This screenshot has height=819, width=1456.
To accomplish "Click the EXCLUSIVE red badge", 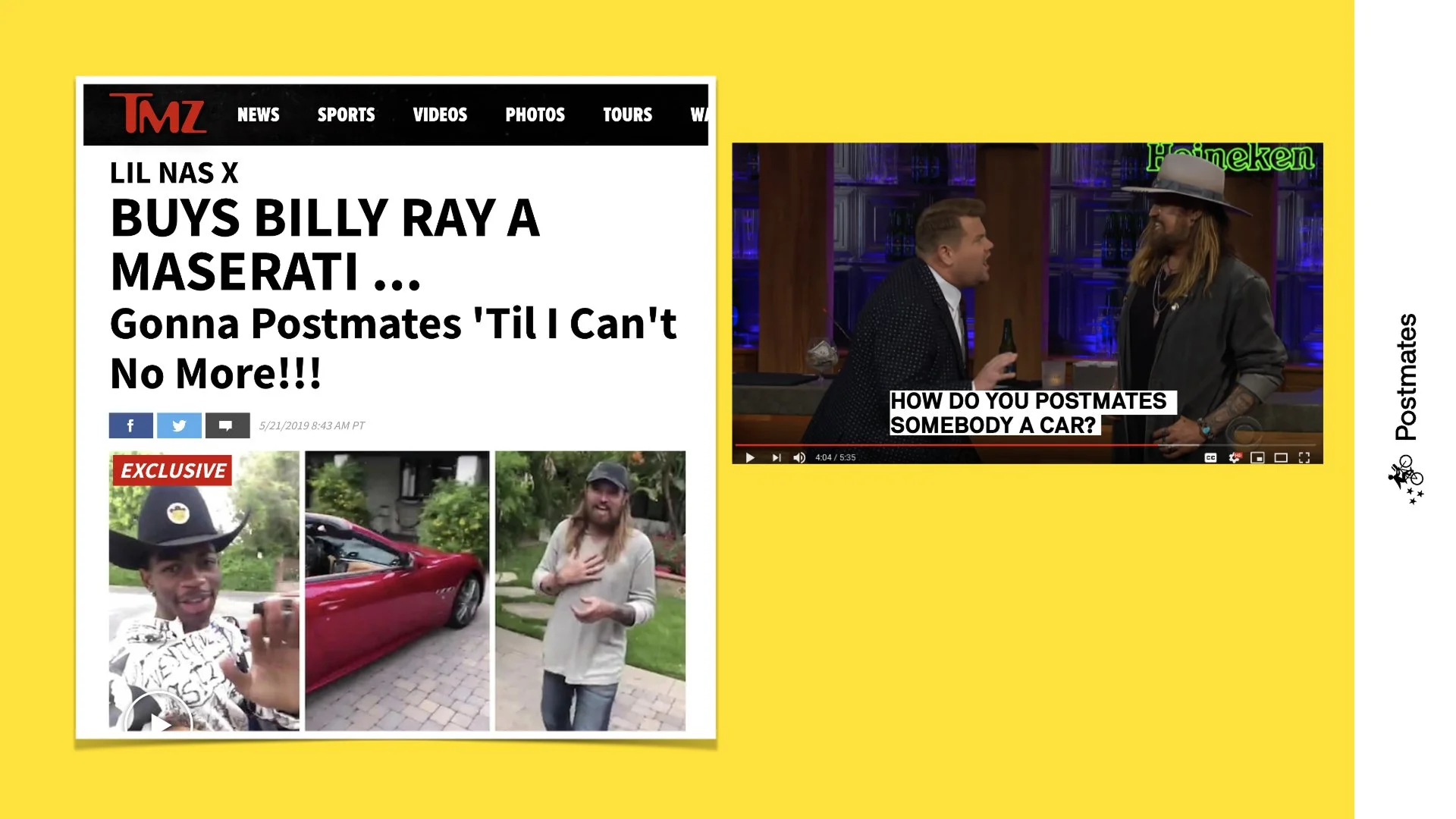I will coord(173,470).
